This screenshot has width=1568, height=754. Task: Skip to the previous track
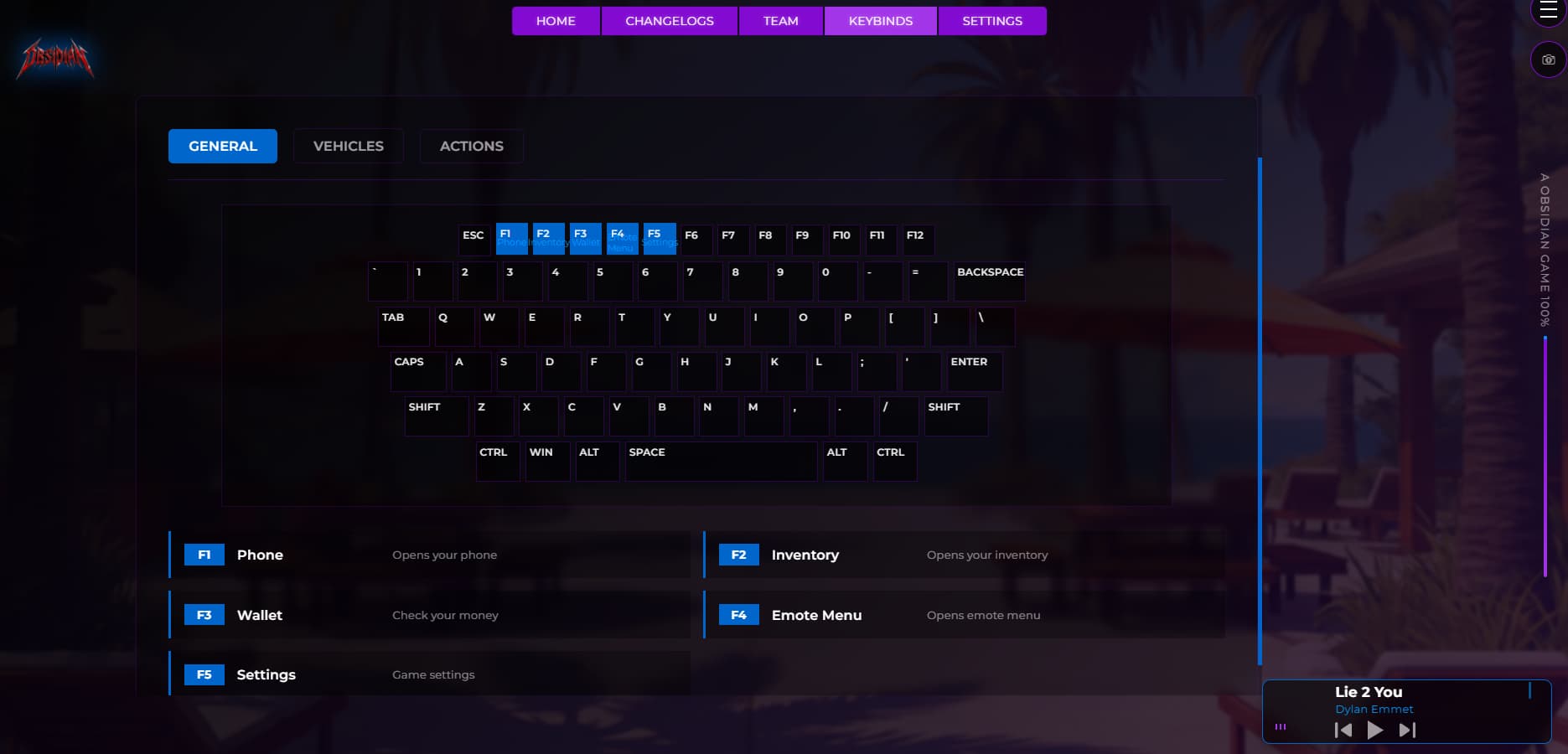1343,730
